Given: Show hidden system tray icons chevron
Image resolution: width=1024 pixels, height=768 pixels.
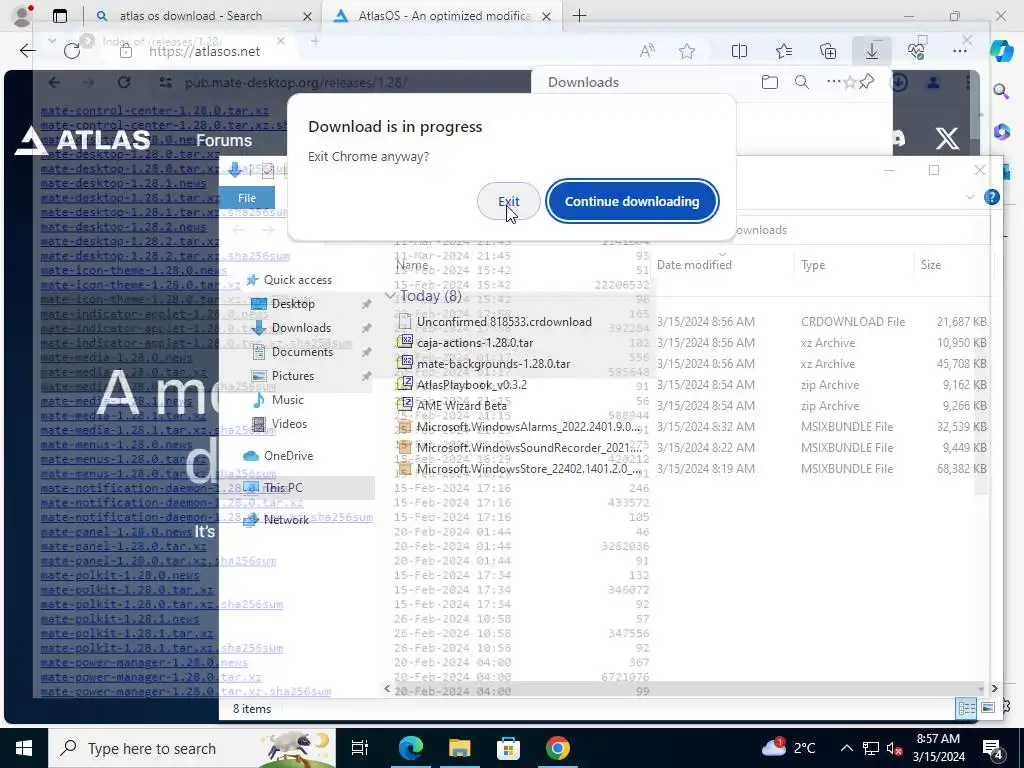Looking at the screenshot, I should tap(846, 748).
